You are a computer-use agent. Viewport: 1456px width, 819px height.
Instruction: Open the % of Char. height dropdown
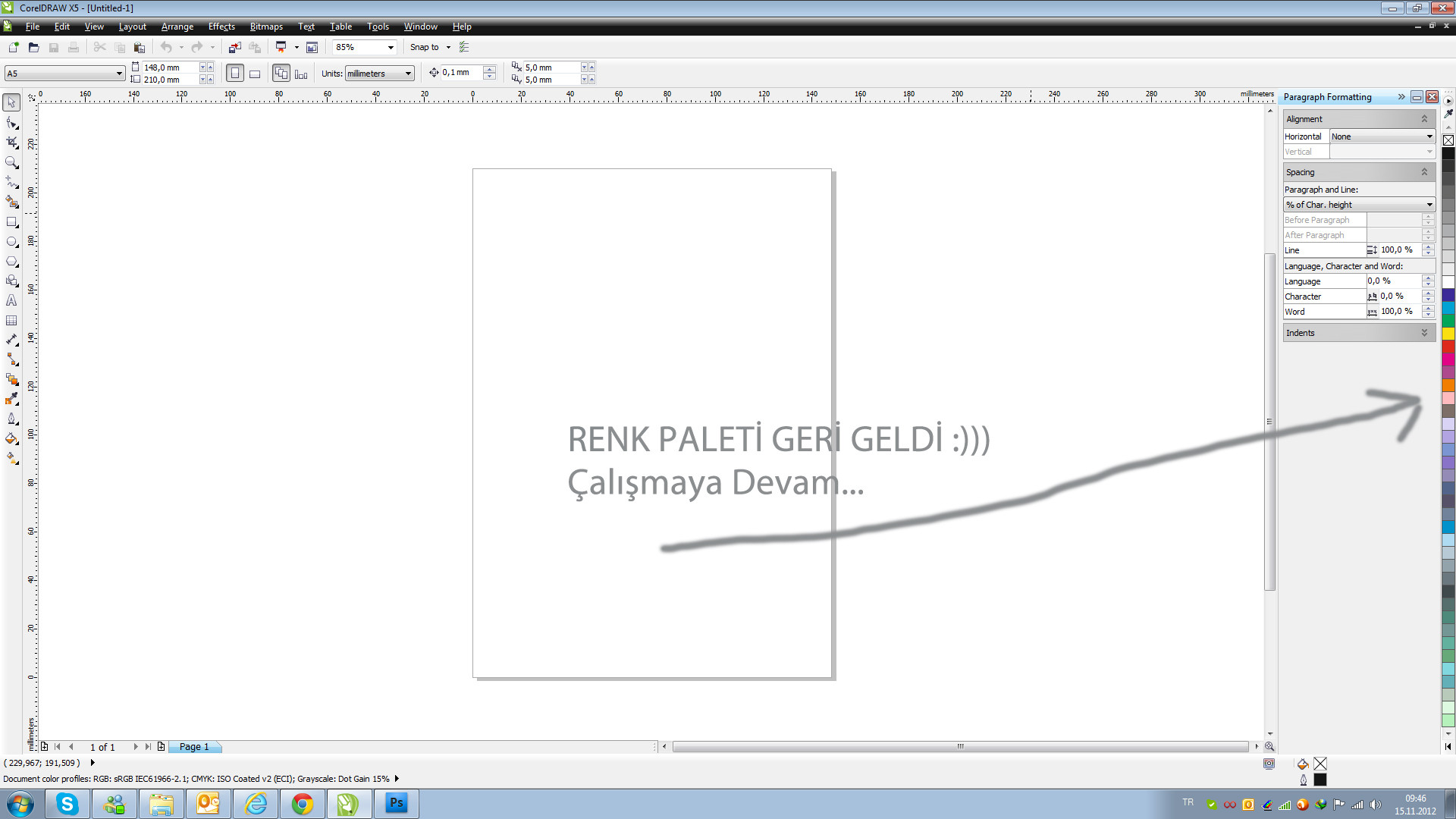pyautogui.click(x=1429, y=205)
